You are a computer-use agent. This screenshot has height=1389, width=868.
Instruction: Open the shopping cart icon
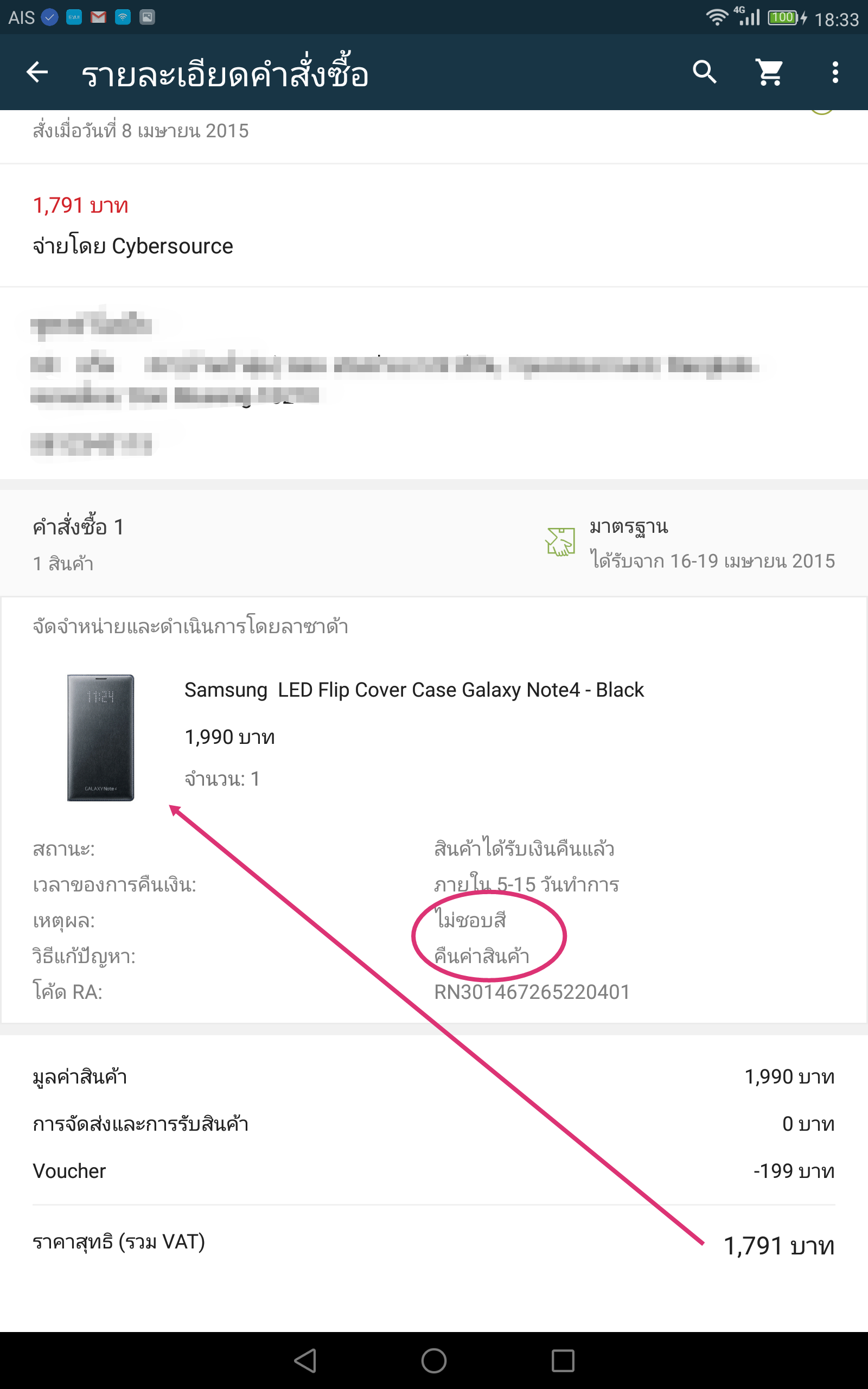coord(769,72)
